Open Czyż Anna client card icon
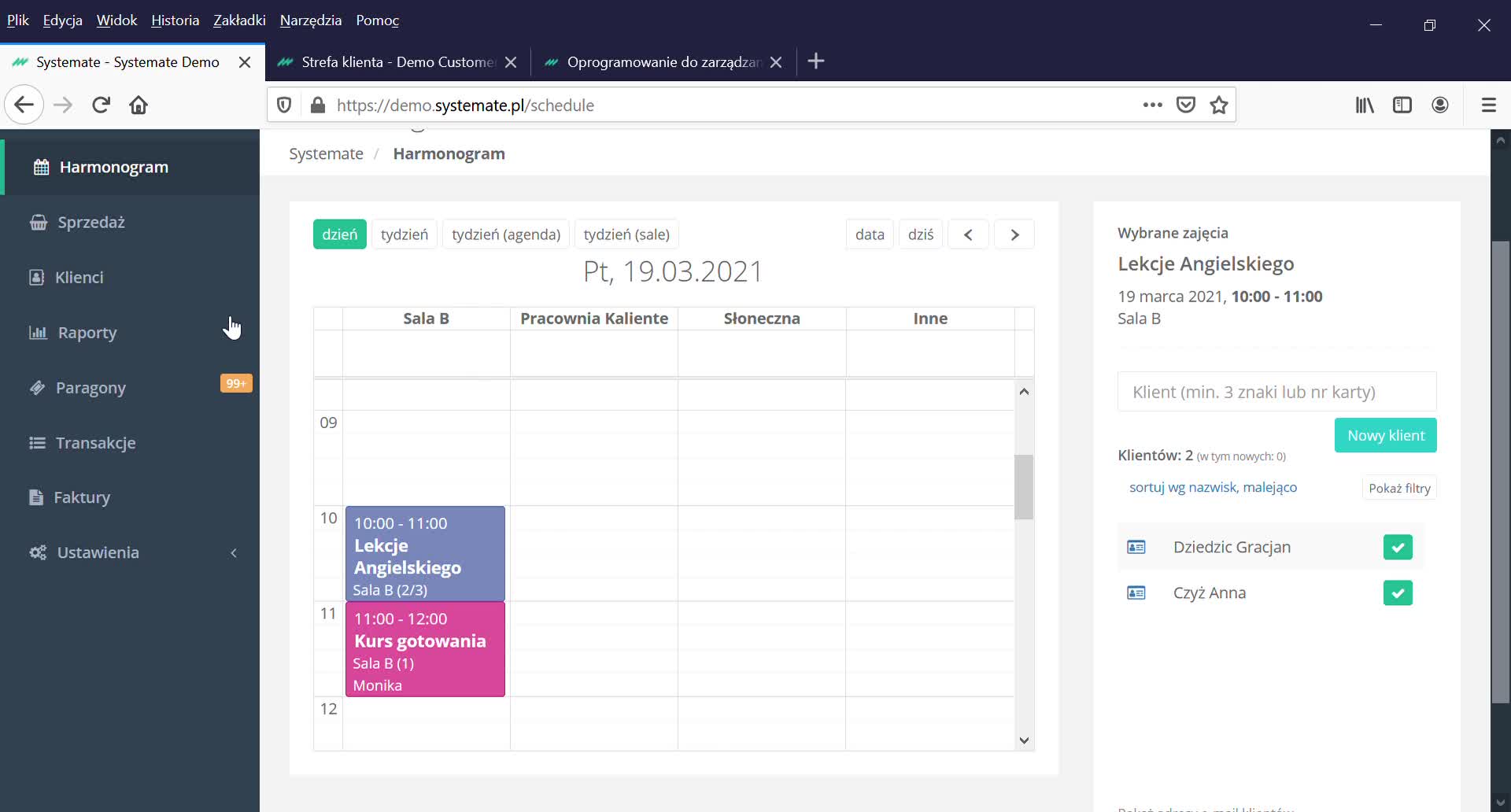The width and height of the screenshot is (1511, 812). 1136,592
